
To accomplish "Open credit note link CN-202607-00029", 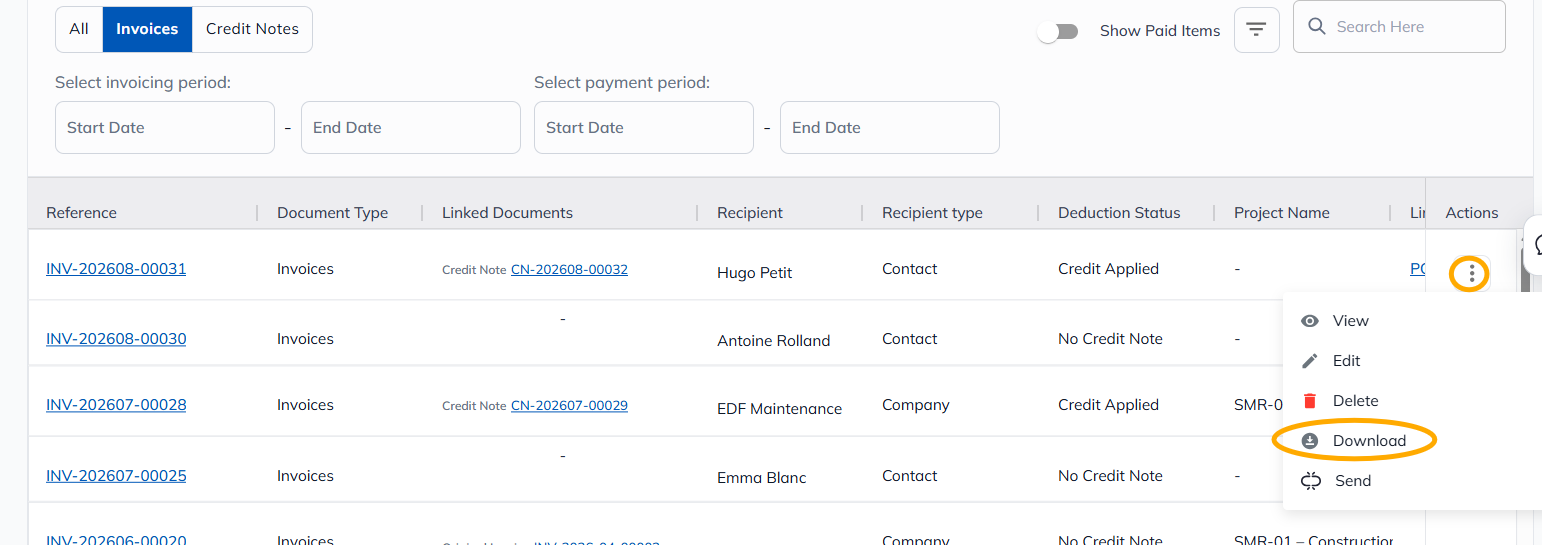I will tap(569, 405).
